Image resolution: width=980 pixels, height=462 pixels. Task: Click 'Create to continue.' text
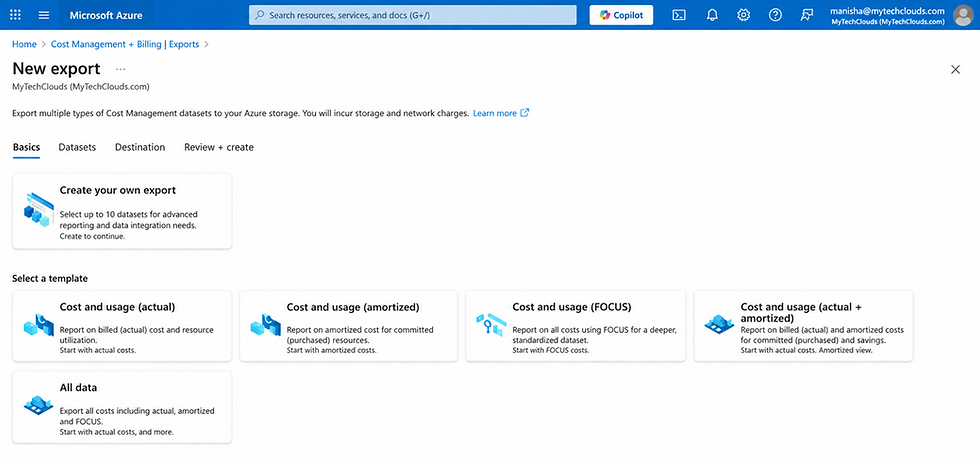(x=92, y=236)
